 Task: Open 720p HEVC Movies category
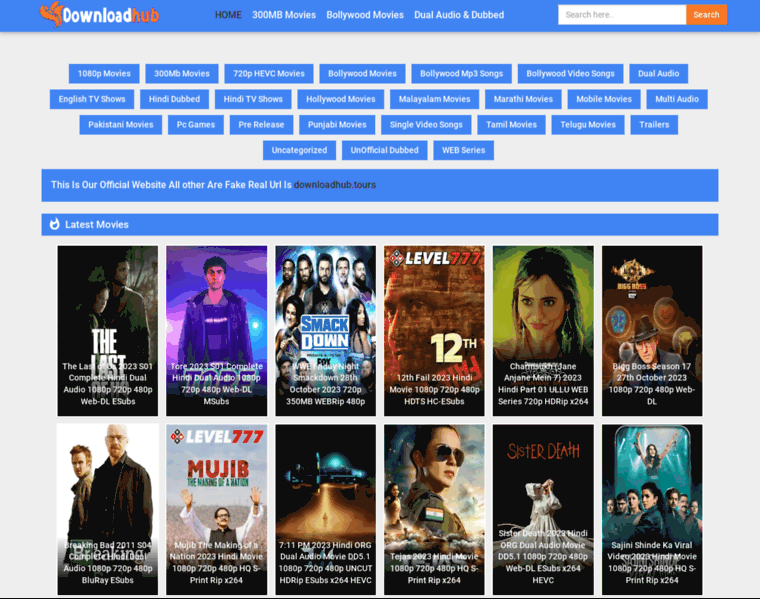click(x=269, y=74)
